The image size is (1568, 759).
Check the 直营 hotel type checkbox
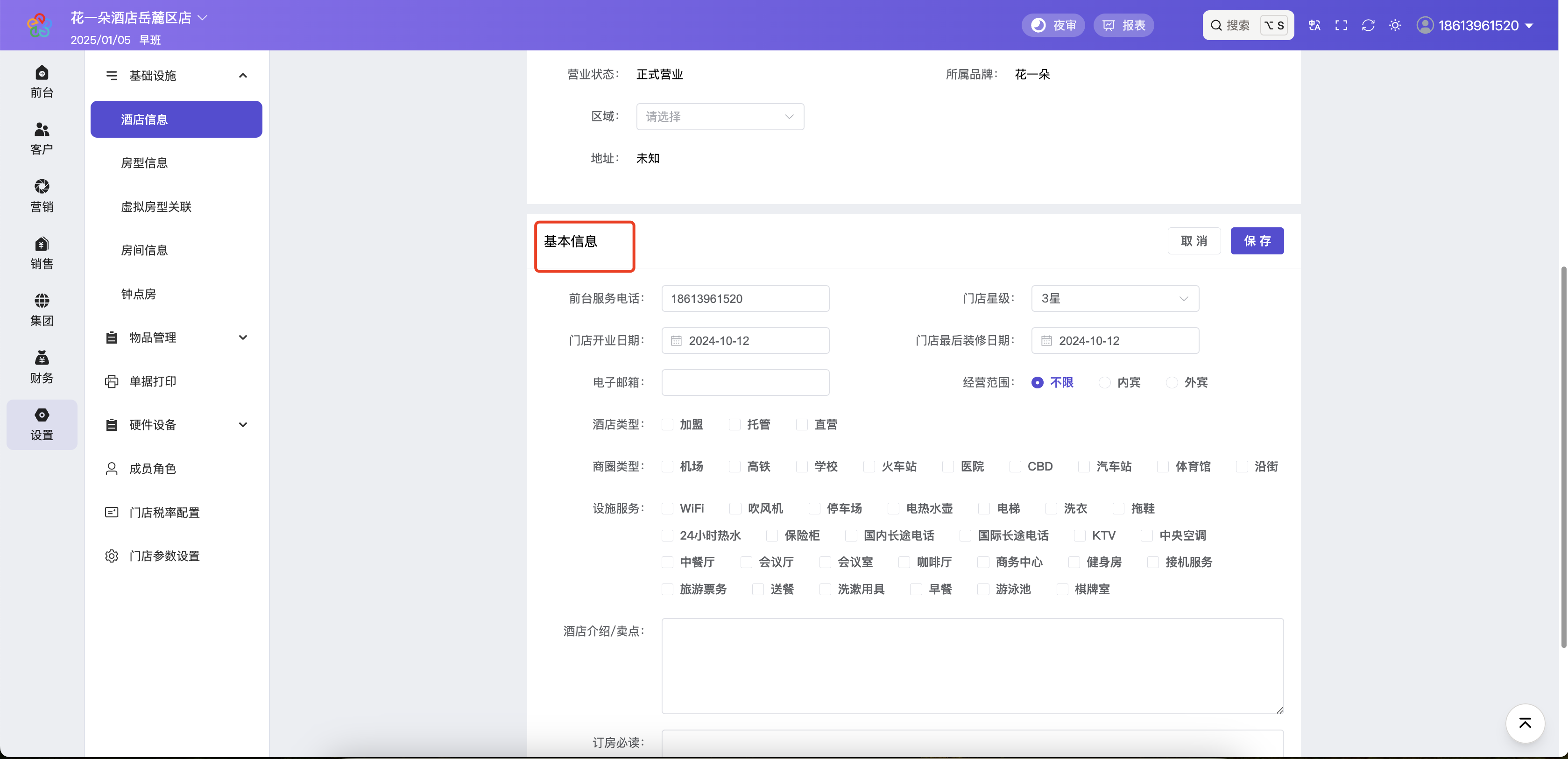(802, 425)
